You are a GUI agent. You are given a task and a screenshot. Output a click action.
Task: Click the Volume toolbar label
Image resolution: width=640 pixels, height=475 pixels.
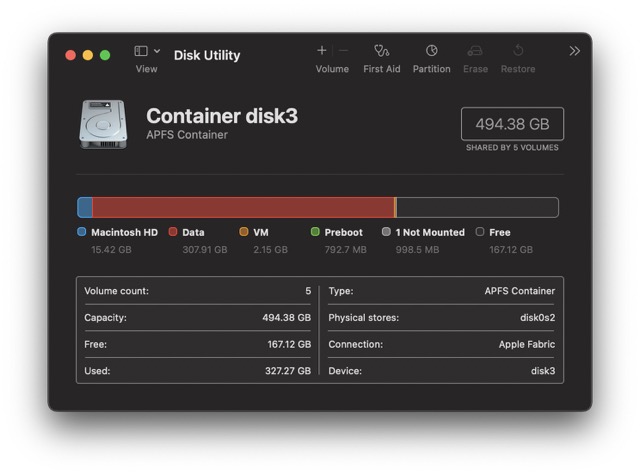coord(332,69)
